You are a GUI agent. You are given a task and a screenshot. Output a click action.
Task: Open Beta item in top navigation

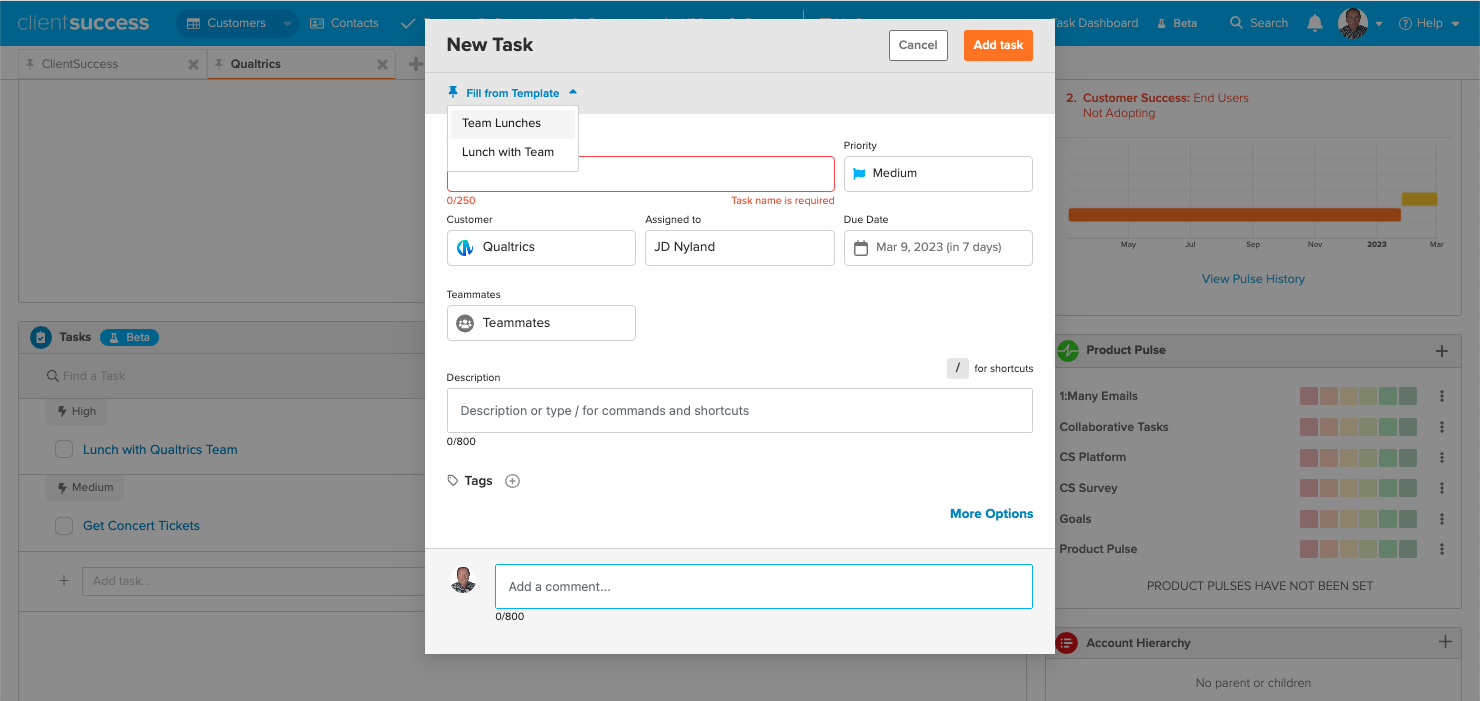[x=1176, y=23]
